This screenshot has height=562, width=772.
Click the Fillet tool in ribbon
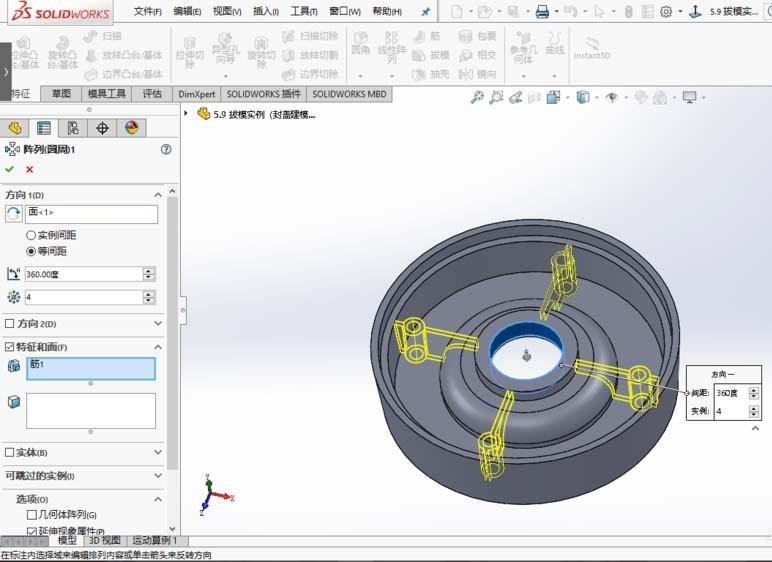360,43
